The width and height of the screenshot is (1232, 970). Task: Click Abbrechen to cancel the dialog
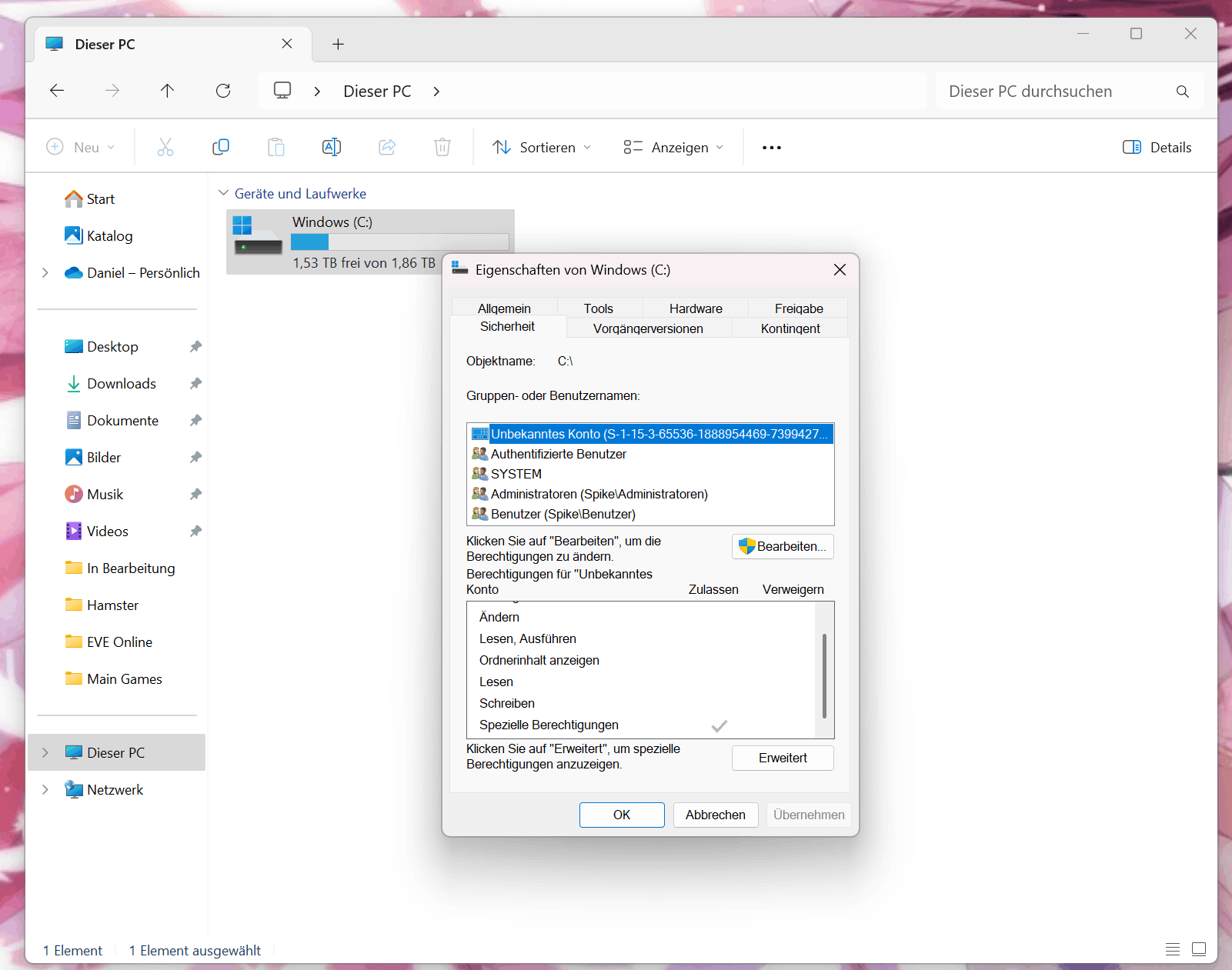click(716, 815)
